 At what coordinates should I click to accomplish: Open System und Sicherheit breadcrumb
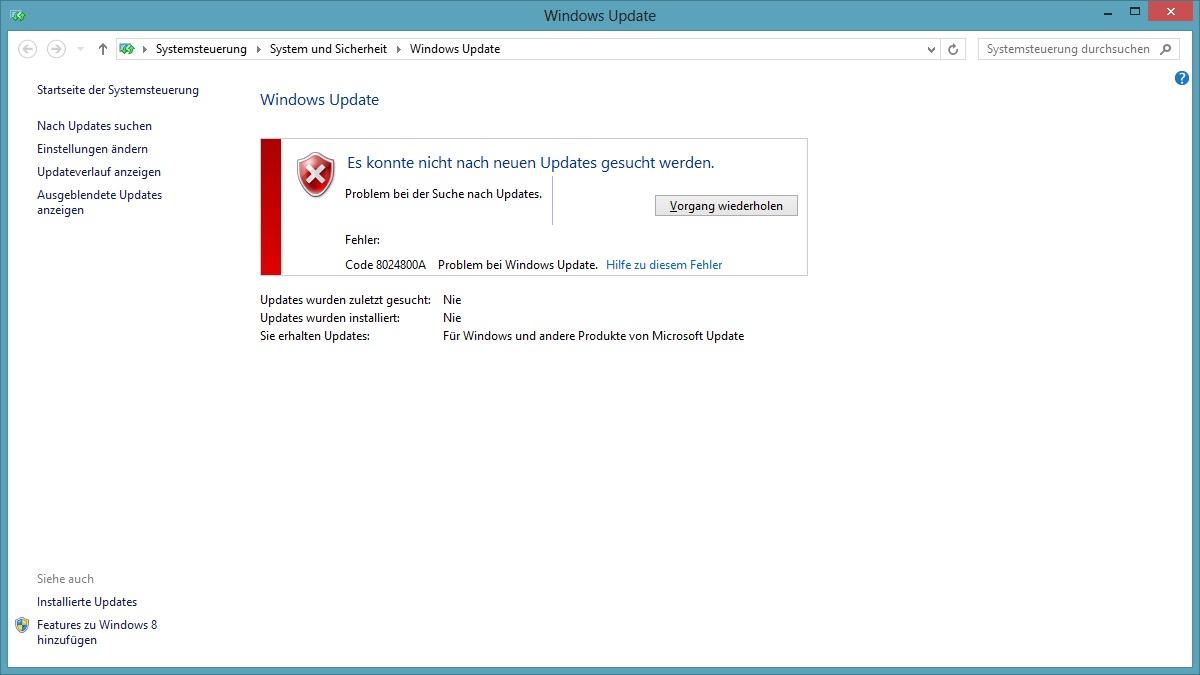(329, 49)
